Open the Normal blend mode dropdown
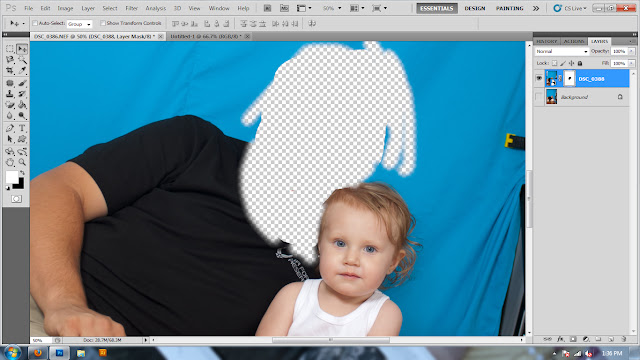The image size is (640, 360). click(x=562, y=51)
